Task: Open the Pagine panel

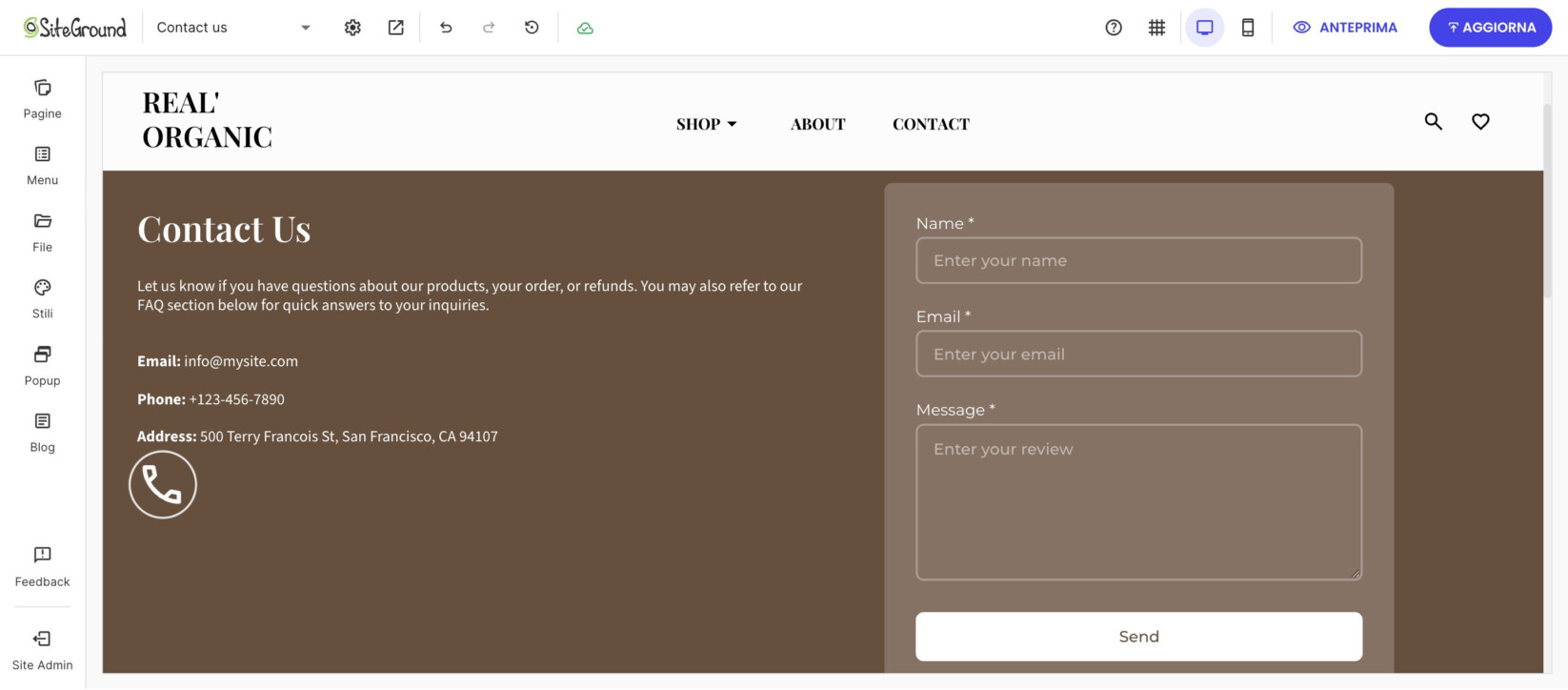Action: click(x=42, y=99)
